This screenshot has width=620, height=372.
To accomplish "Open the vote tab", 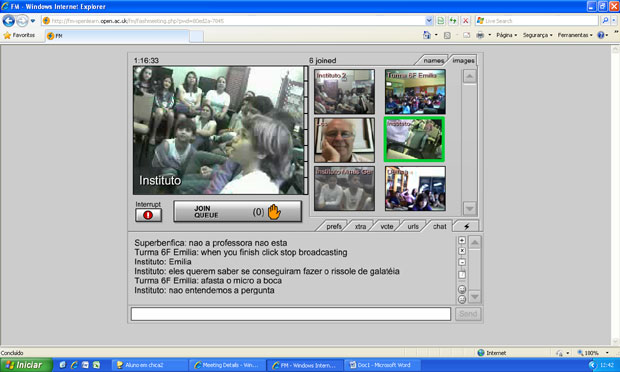I will coord(386,226).
